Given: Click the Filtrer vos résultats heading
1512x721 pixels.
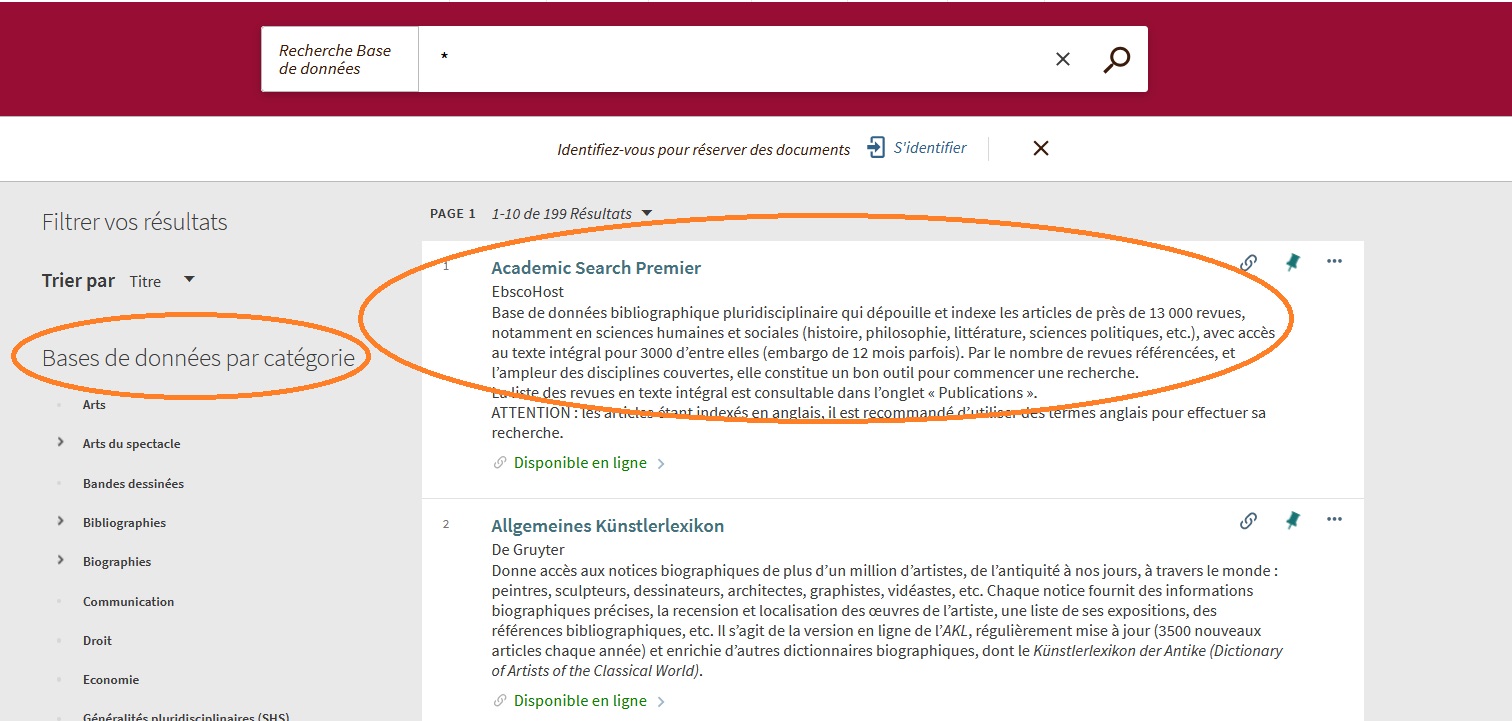Looking at the screenshot, I should 135,222.
